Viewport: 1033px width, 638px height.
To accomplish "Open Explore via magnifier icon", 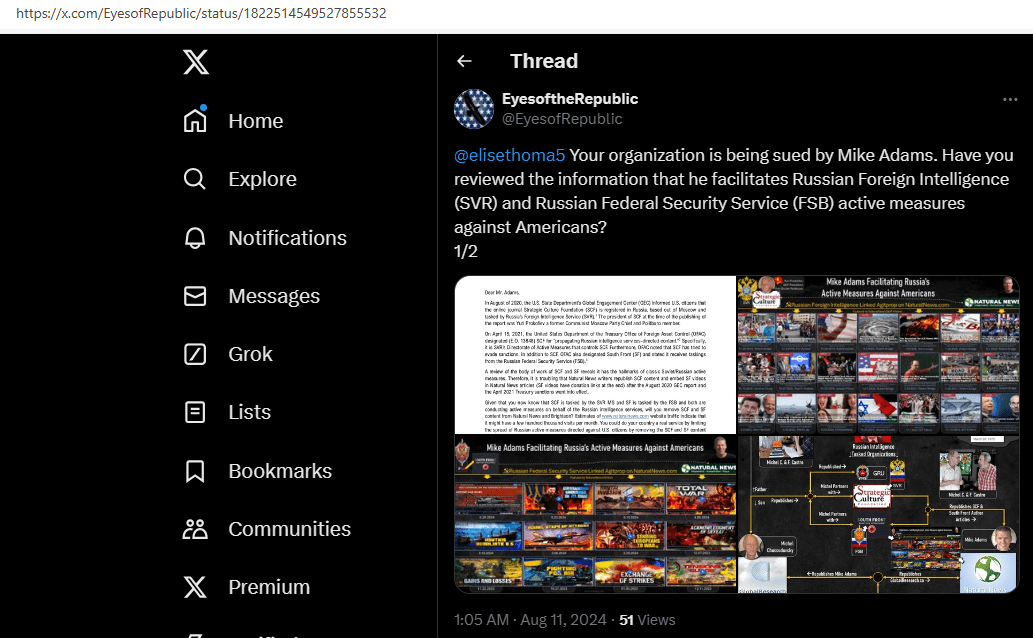I will click(195, 179).
